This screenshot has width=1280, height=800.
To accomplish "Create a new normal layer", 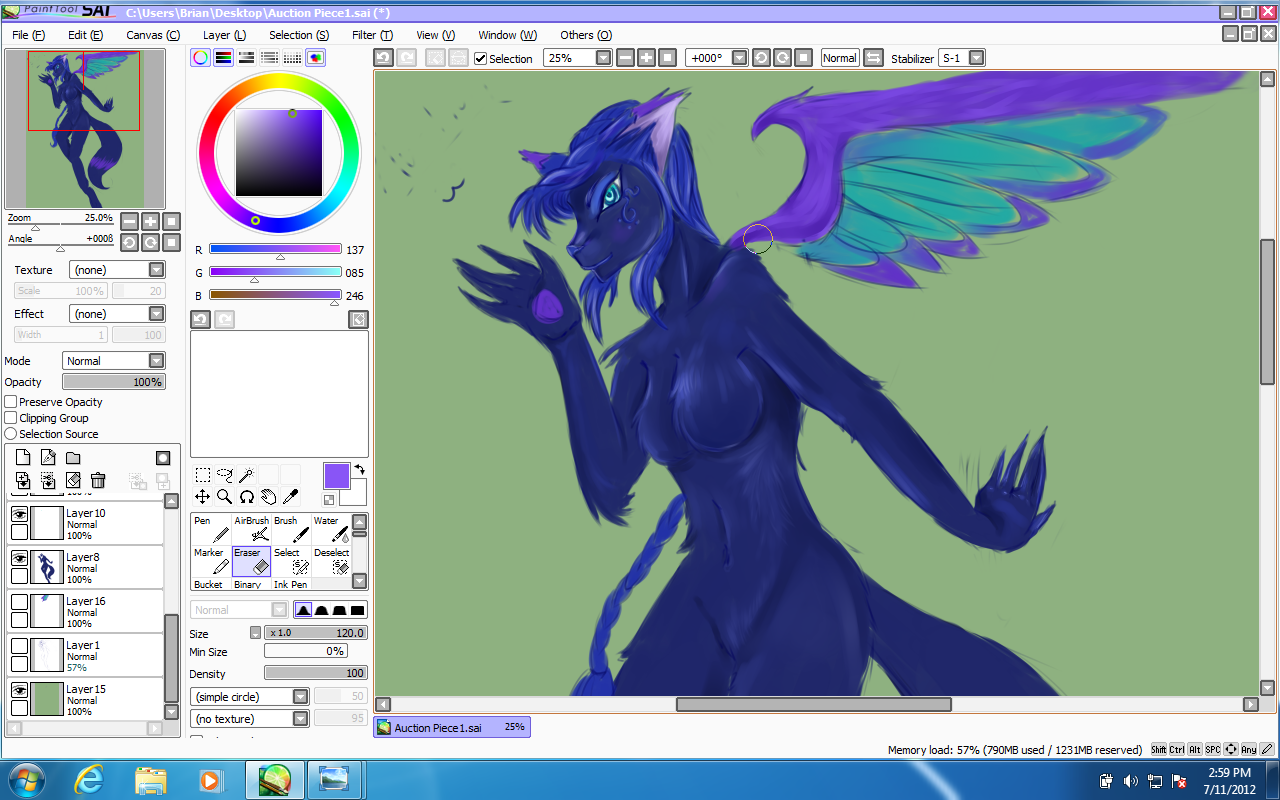I will pos(23,458).
